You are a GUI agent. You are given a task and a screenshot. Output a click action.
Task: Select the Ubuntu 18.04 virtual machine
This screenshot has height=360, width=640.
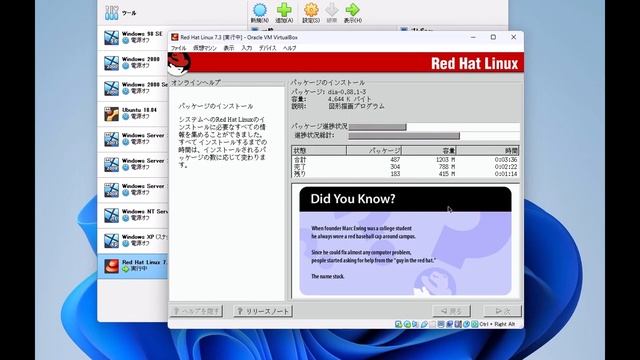pyautogui.click(x=133, y=113)
